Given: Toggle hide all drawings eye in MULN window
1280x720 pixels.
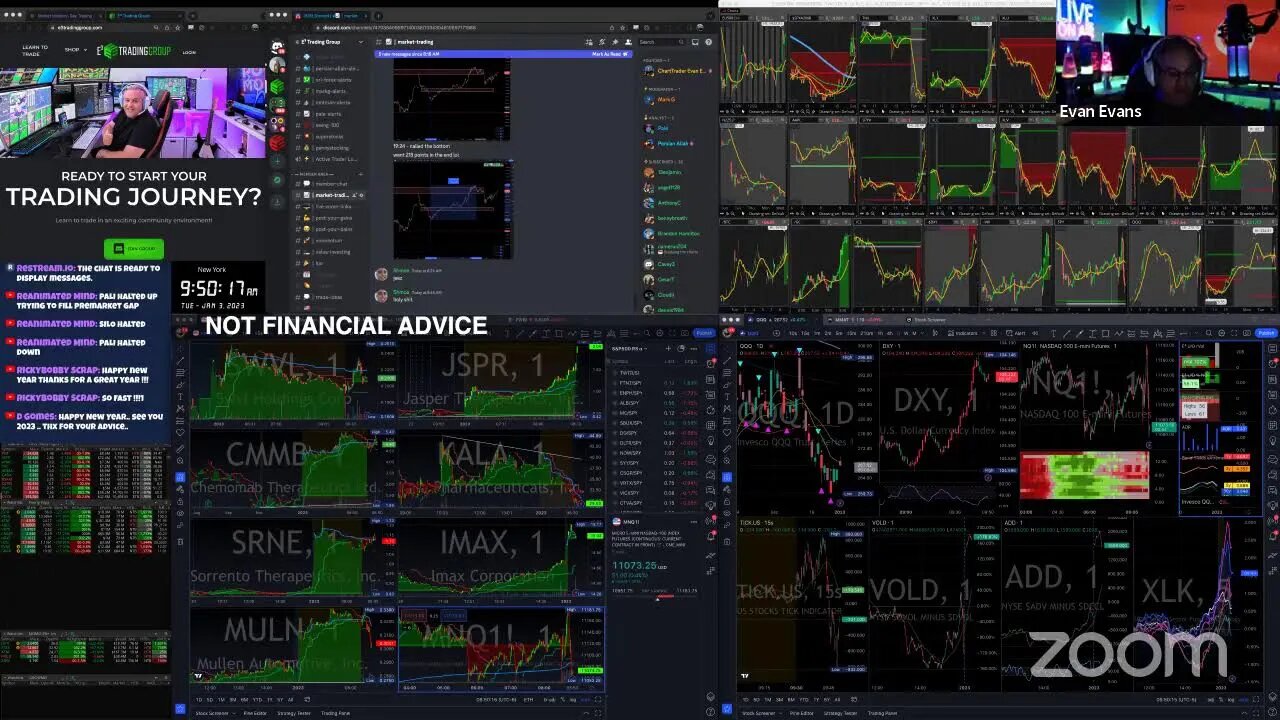Looking at the screenshot, I should [180, 513].
